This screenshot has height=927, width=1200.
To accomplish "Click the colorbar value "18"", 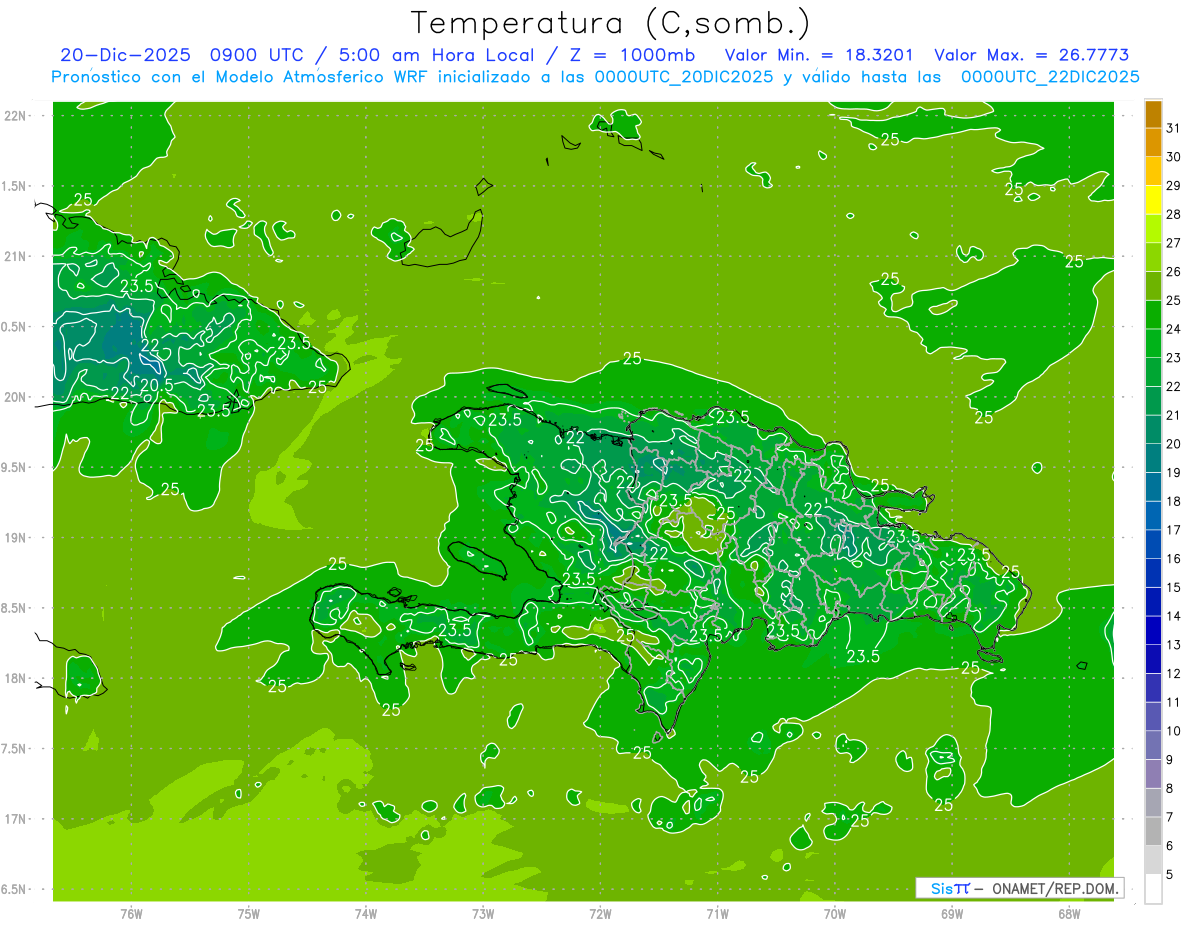I will [x=1173, y=502].
